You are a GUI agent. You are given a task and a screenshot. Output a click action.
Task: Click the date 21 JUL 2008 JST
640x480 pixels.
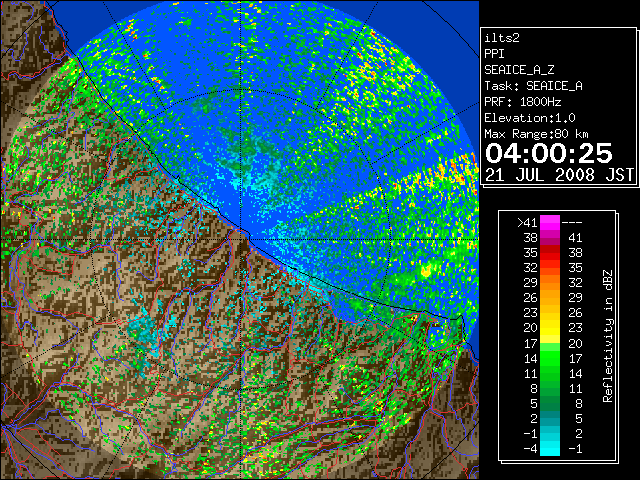click(x=559, y=175)
